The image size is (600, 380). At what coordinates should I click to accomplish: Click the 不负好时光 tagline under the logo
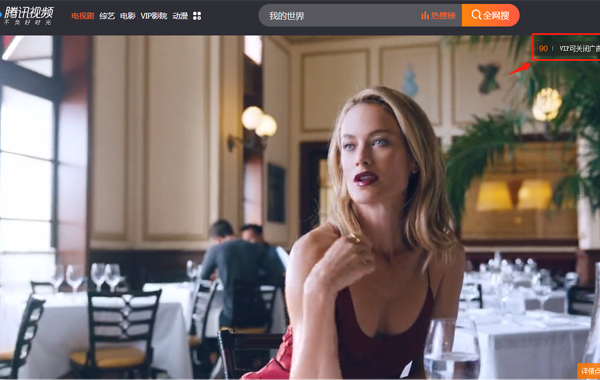[28, 23]
